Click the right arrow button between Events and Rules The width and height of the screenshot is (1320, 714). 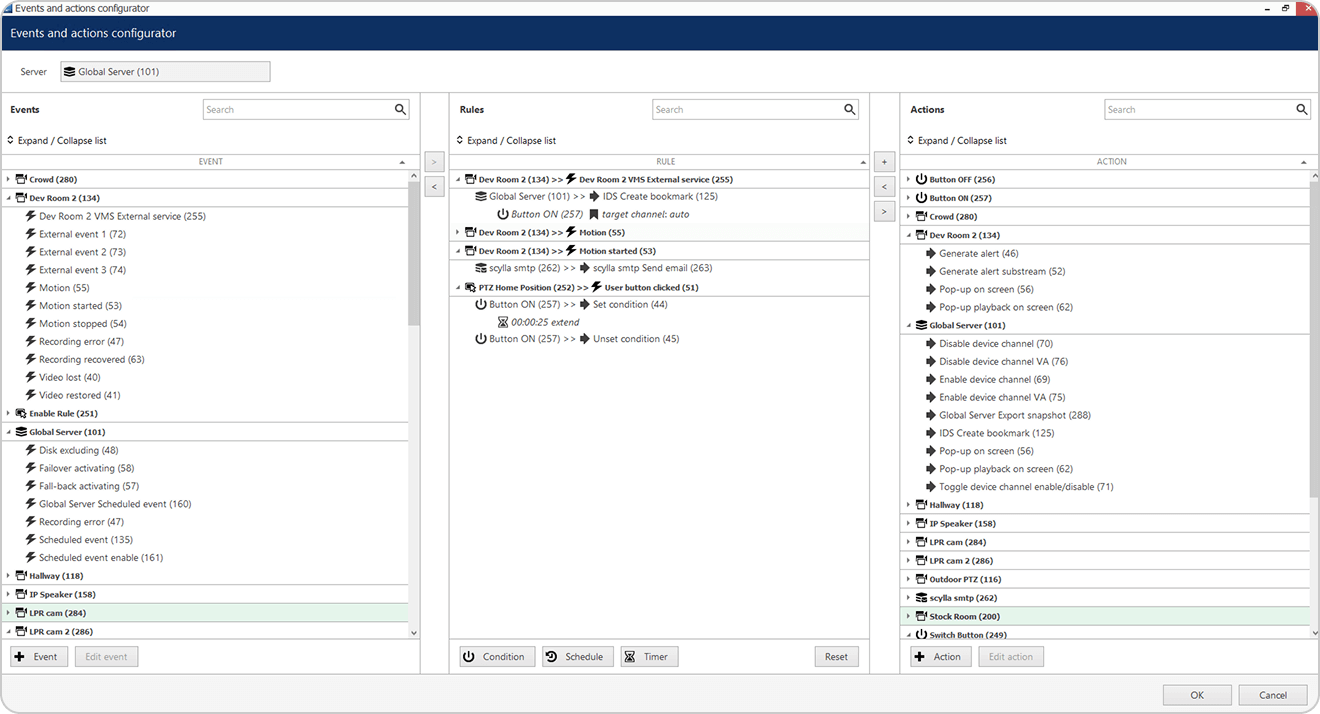click(x=434, y=161)
